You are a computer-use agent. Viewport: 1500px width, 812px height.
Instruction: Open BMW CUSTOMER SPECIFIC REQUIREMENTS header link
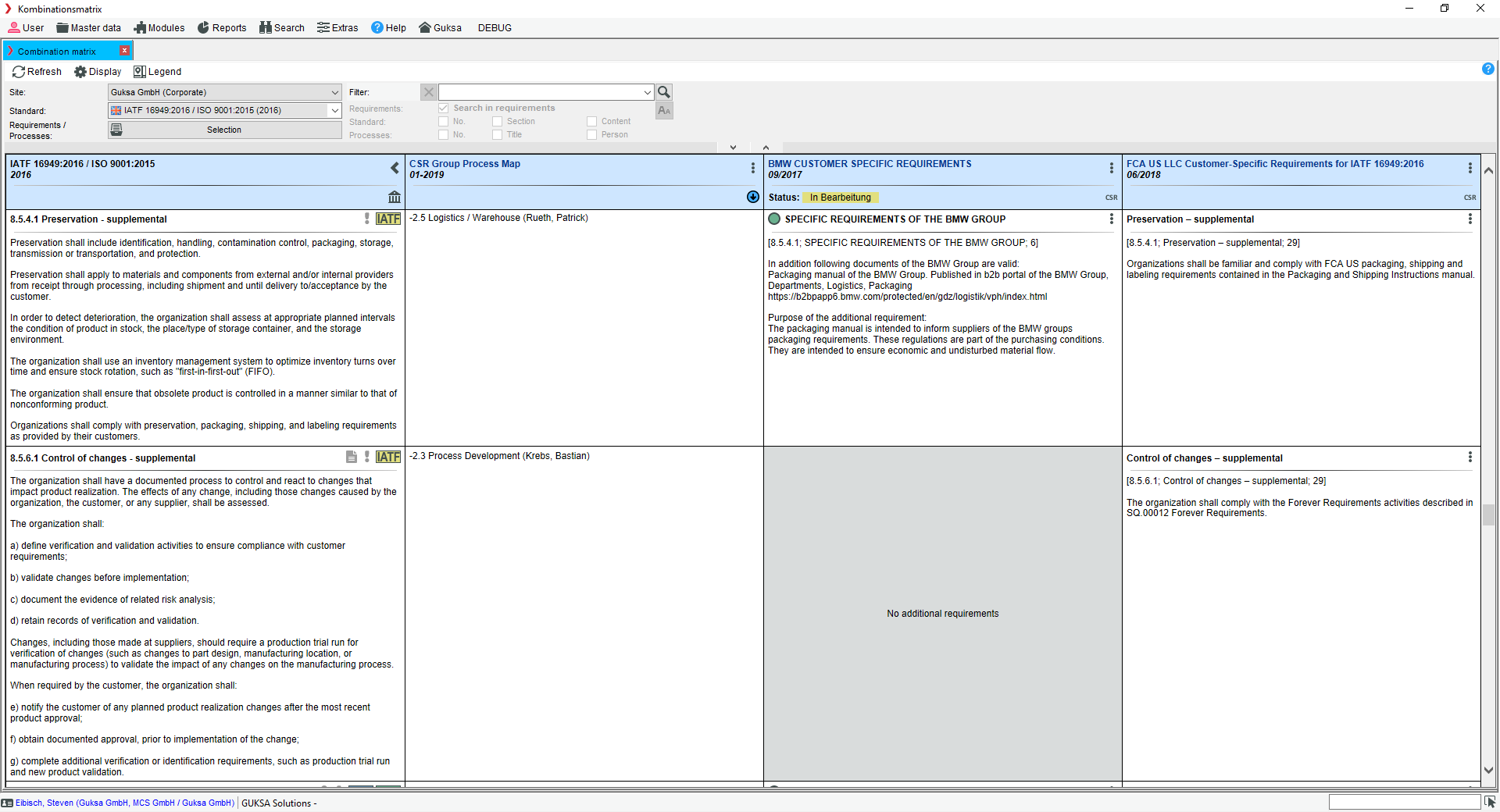pos(870,164)
